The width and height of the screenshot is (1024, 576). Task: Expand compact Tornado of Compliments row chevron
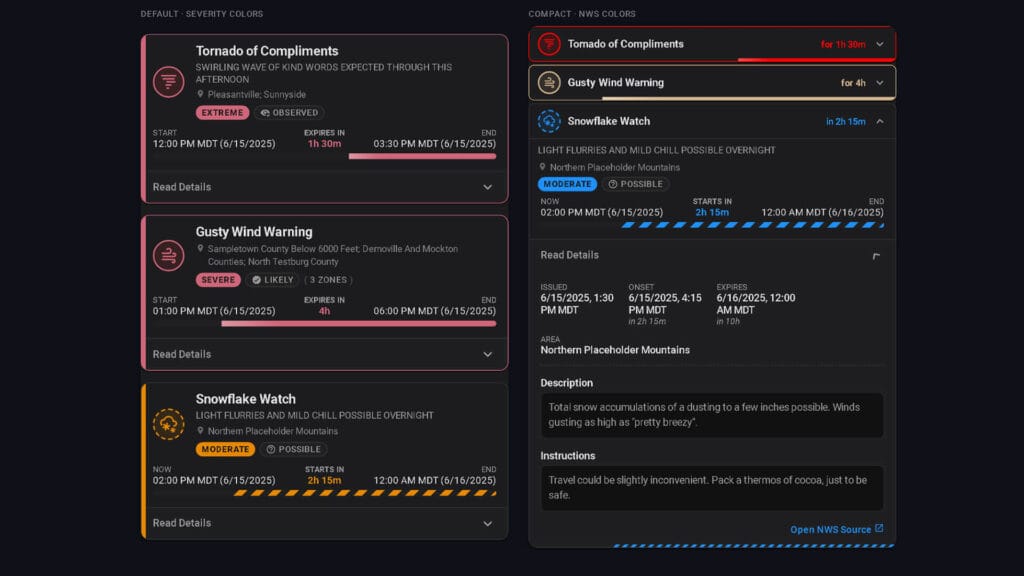[880, 44]
